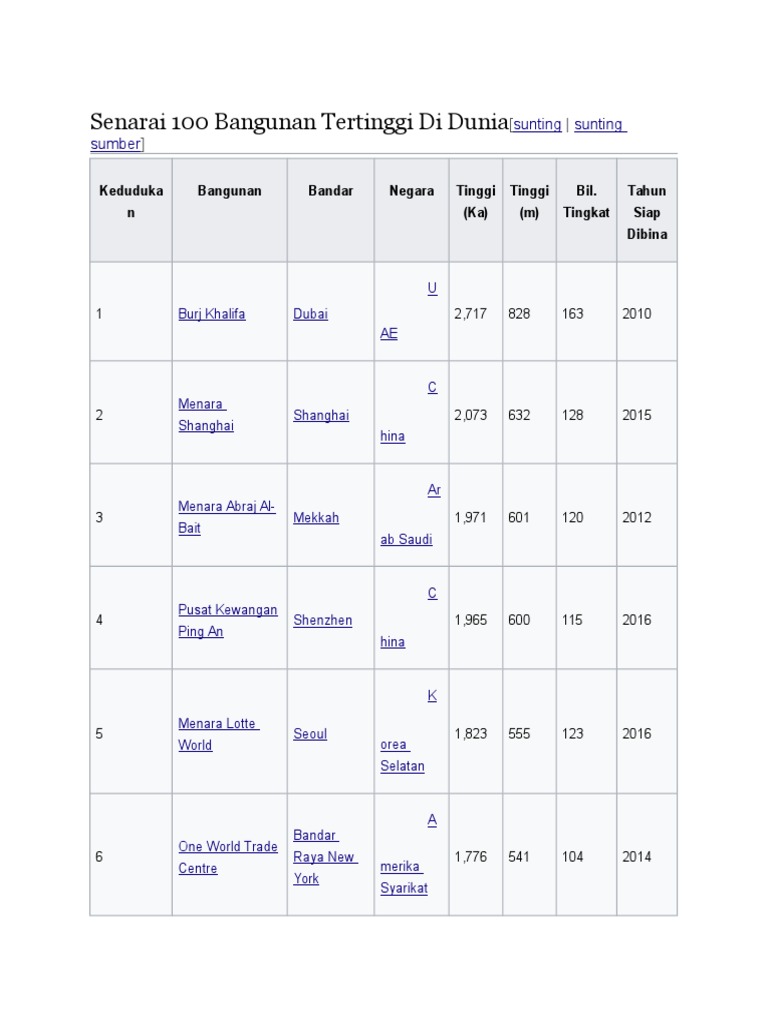Click the 'sunting' edit link
Image resolution: width=768 pixels, height=1024 pixels.
(537, 125)
